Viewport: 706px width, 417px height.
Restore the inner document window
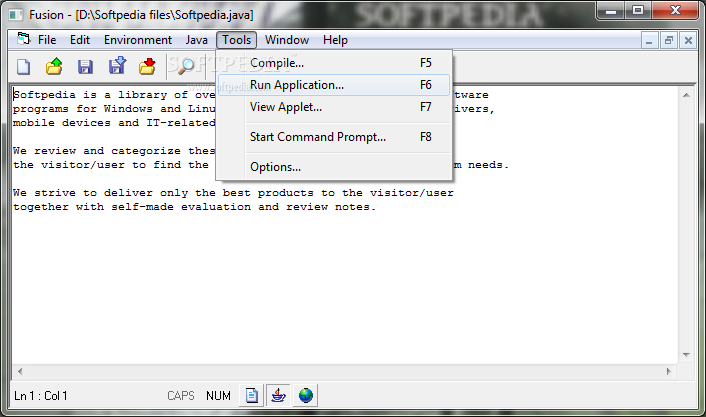click(x=669, y=41)
